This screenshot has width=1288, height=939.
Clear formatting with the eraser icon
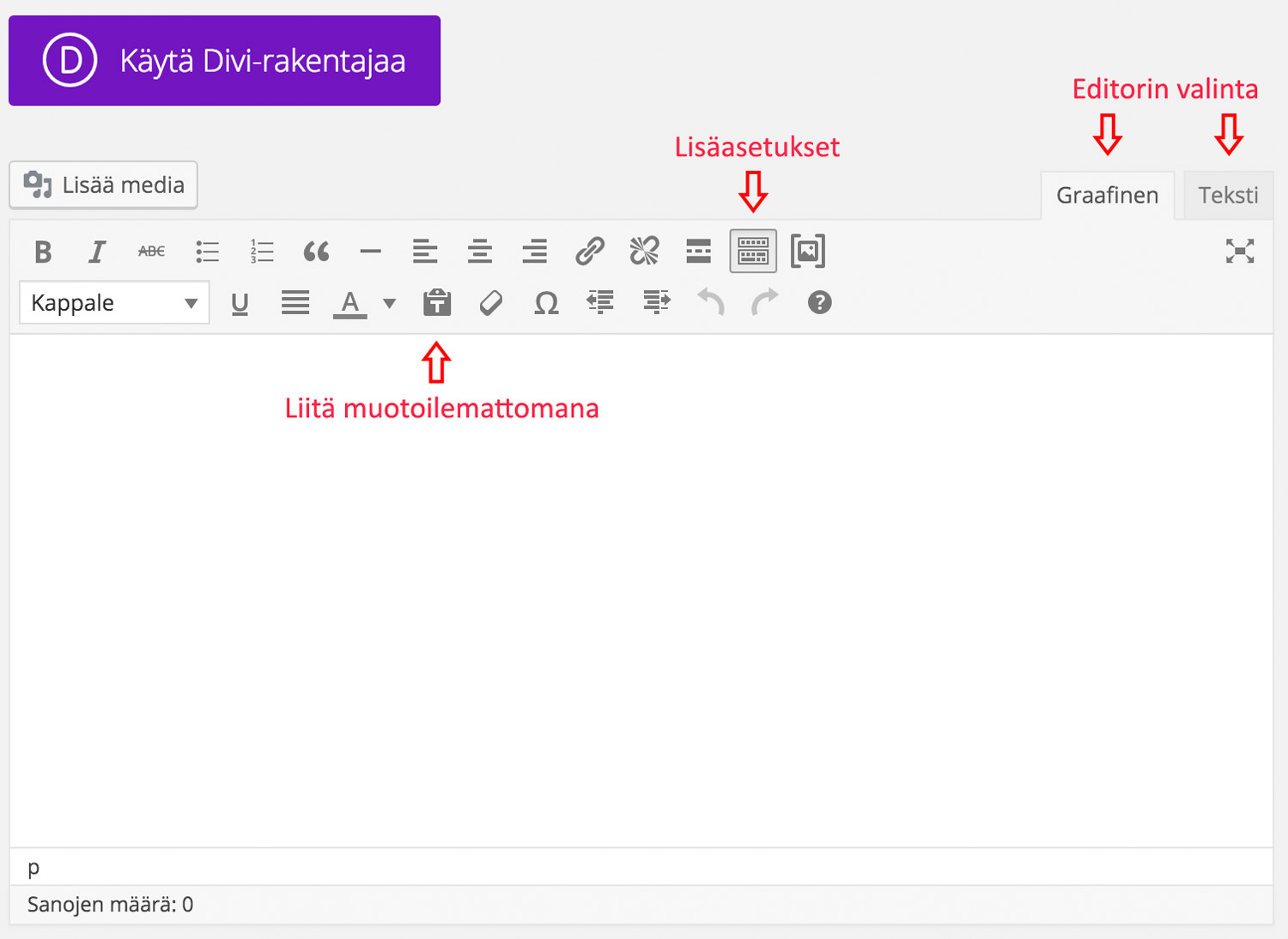[491, 303]
